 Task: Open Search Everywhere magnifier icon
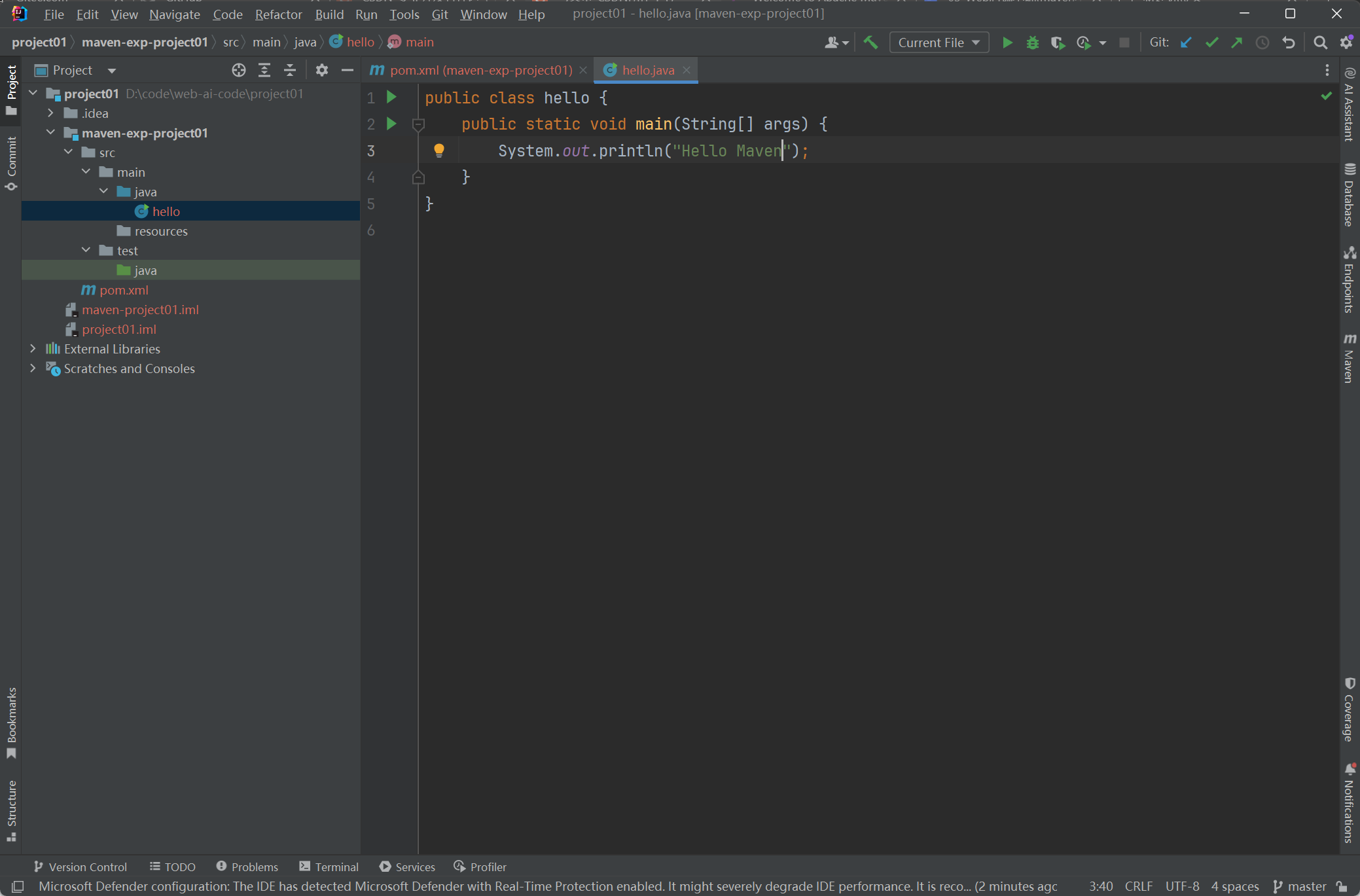point(1320,43)
